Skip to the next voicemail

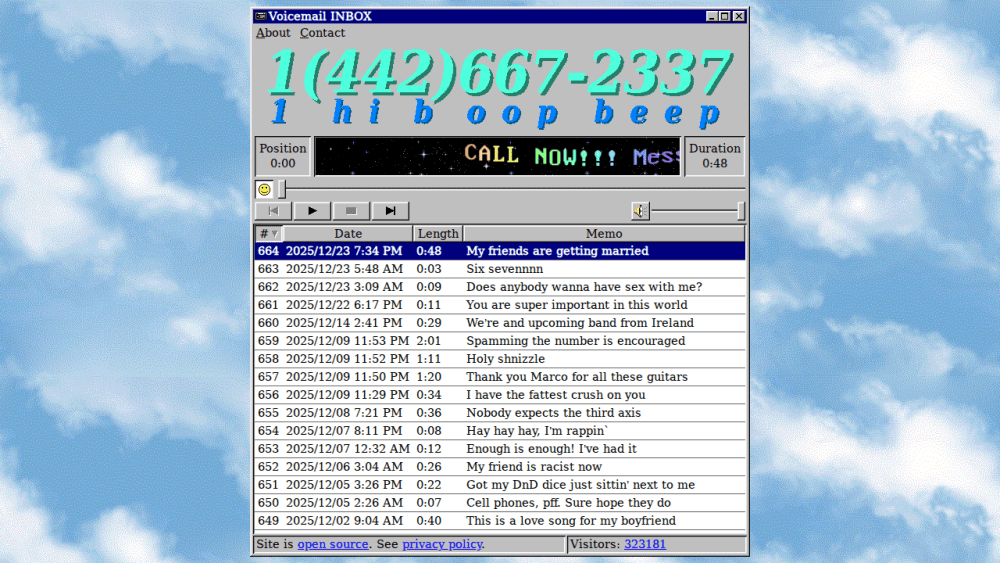tap(390, 211)
